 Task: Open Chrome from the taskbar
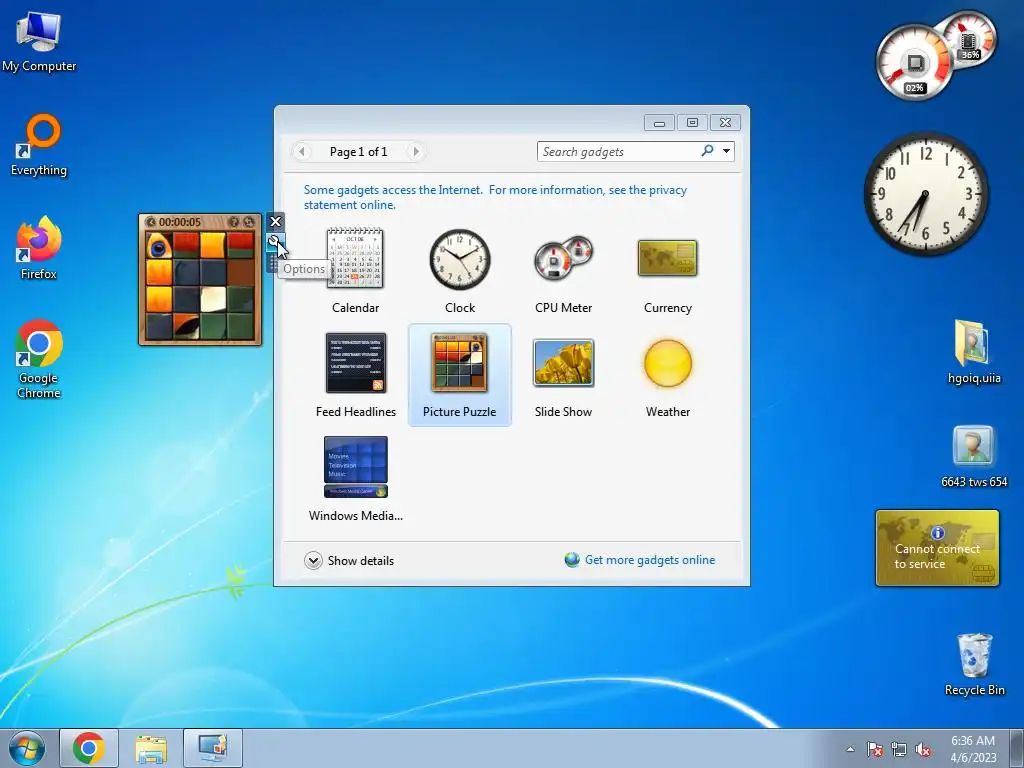[89, 748]
